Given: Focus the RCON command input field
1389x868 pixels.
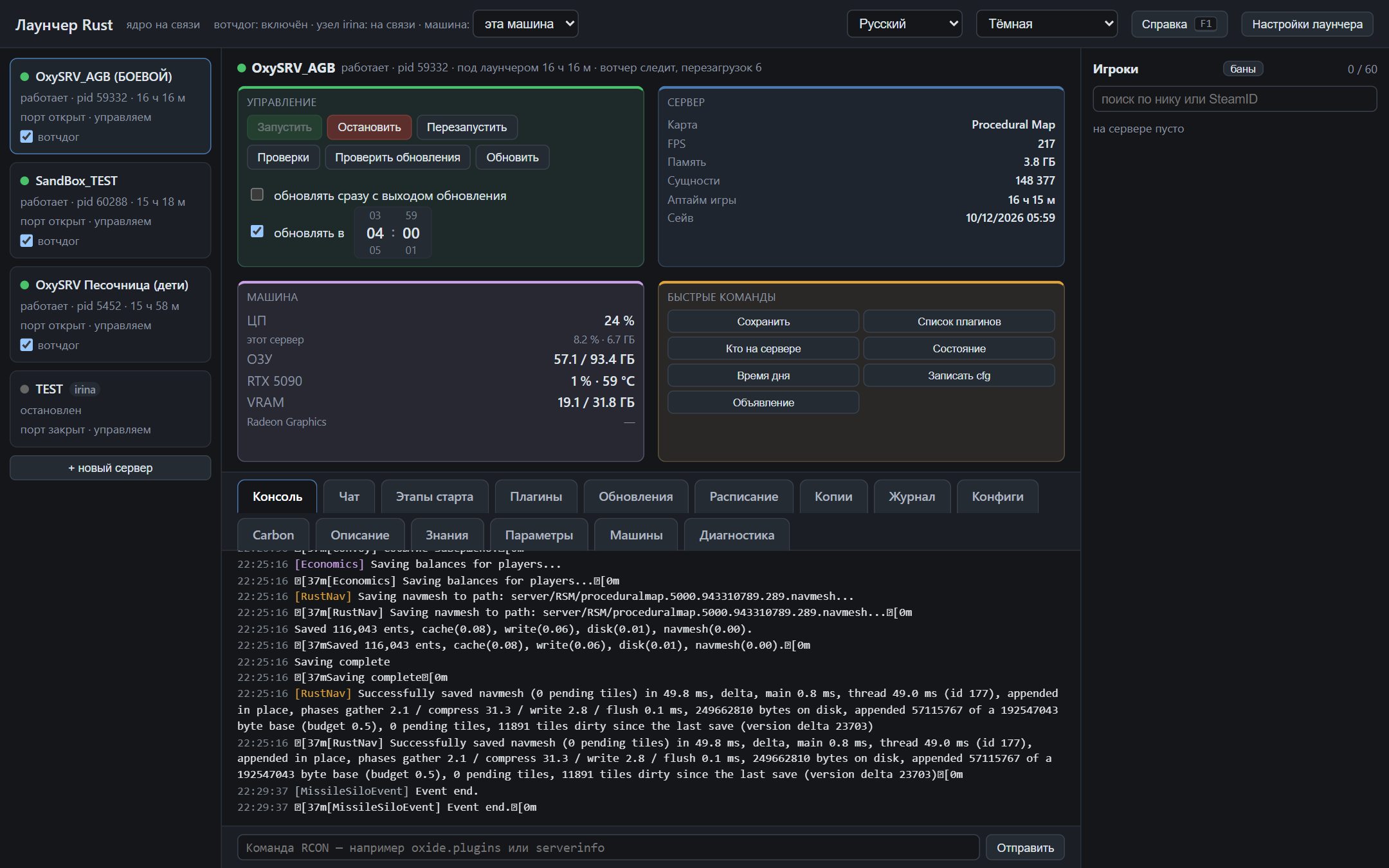Looking at the screenshot, I should [608, 847].
